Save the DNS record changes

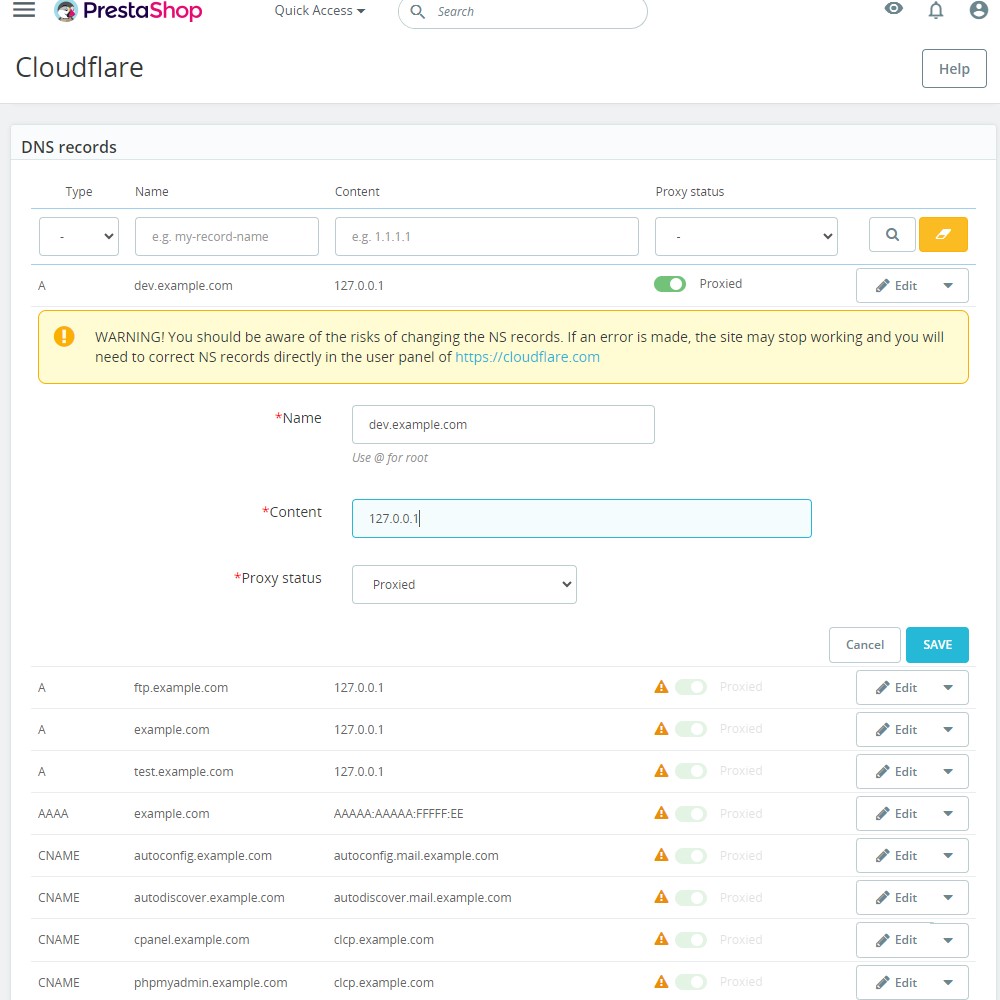click(937, 645)
